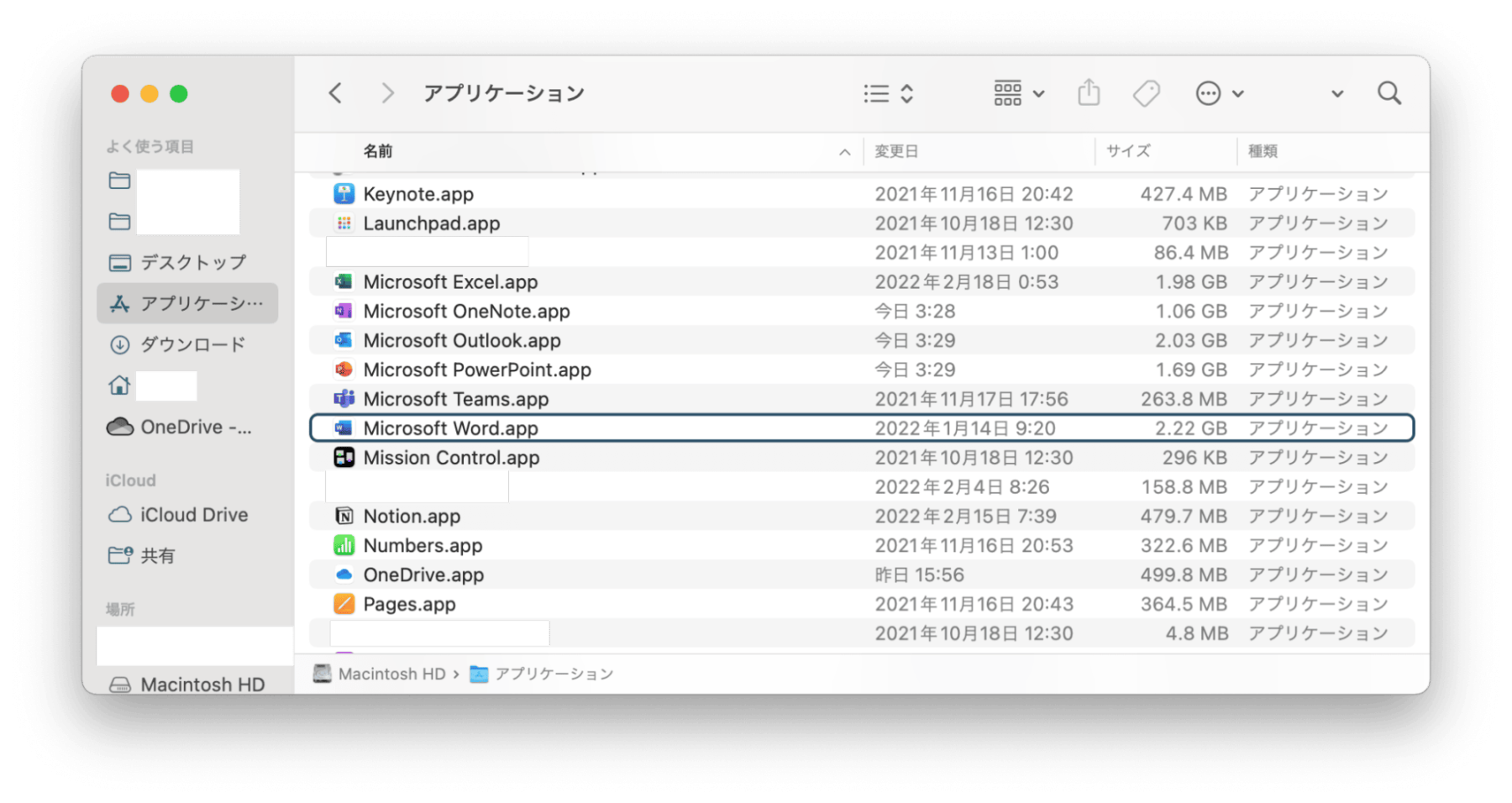Open 共有 in the sidebar
This screenshot has width=1512, height=803.
(x=187, y=556)
